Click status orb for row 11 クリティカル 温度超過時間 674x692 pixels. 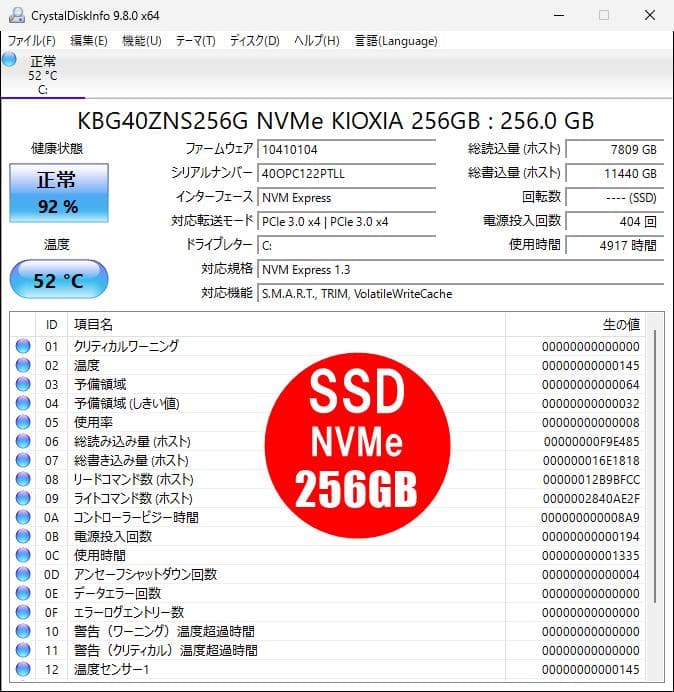click(x=23, y=650)
